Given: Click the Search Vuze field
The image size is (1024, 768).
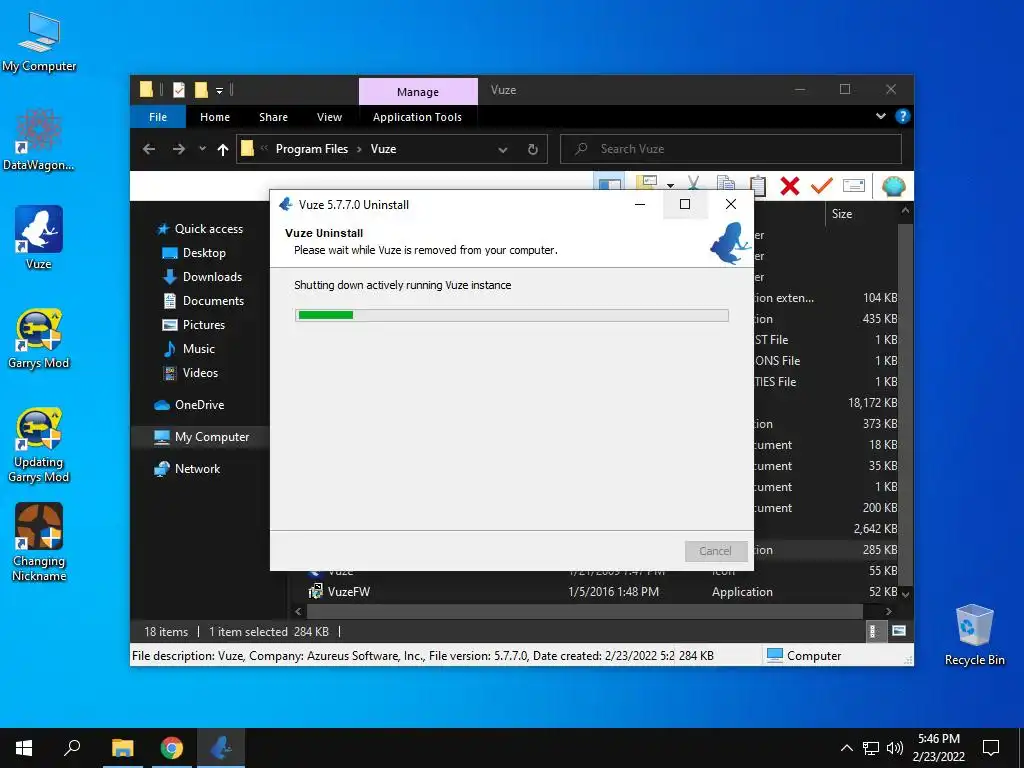Looking at the screenshot, I should pos(731,149).
